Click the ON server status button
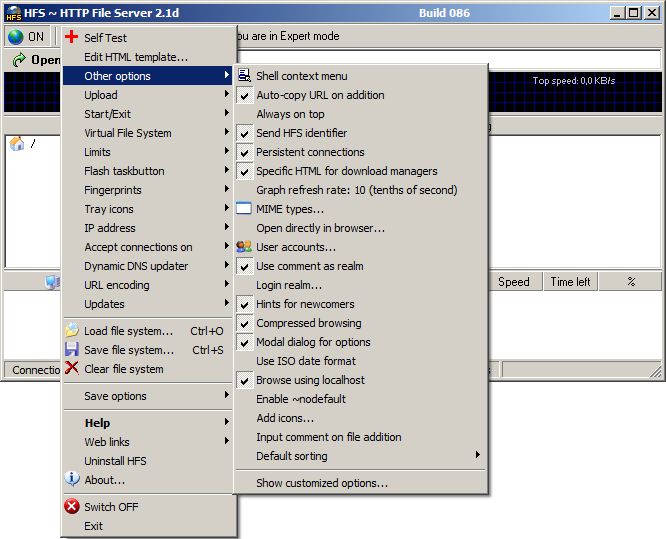Image resolution: width=666 pixels, height=539 pixels. point(27,37)
